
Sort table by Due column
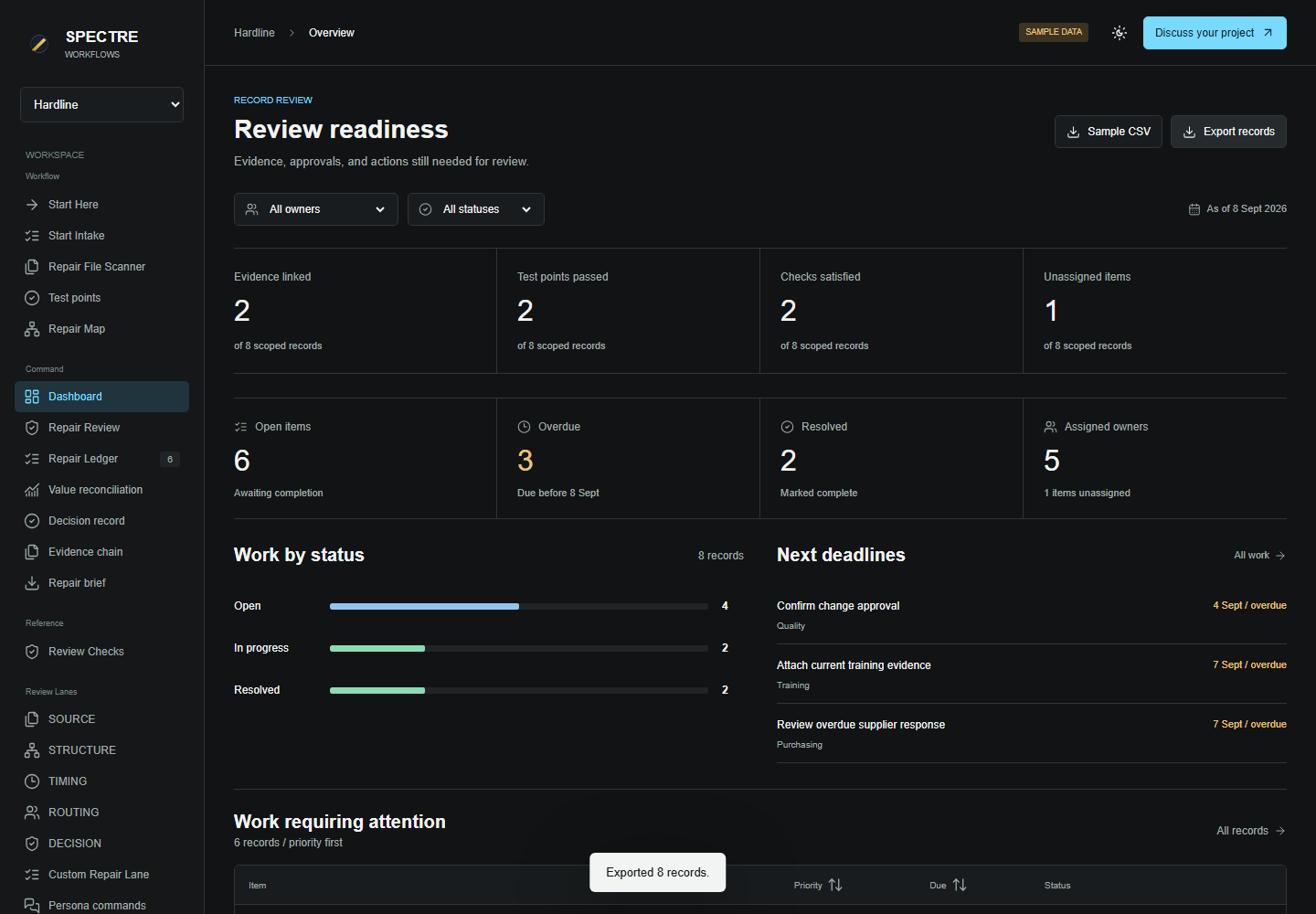948,885
